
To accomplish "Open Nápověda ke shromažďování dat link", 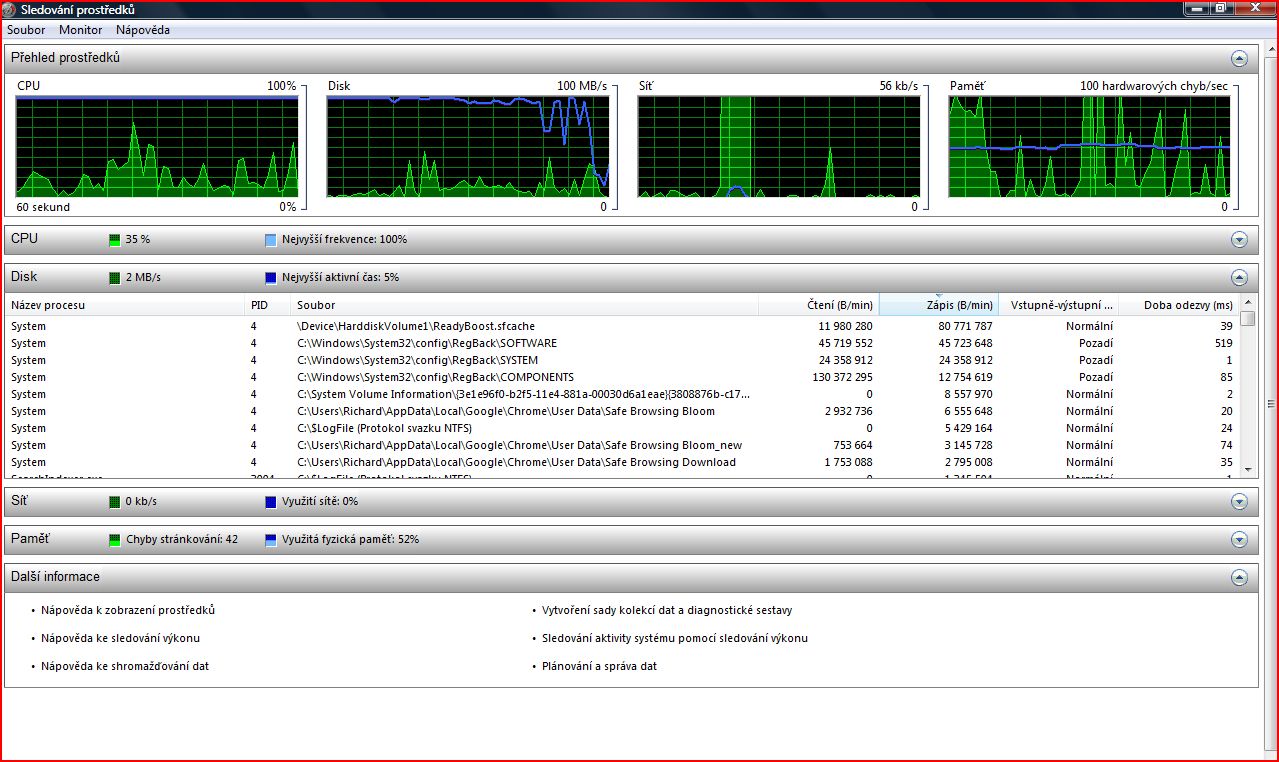I will coord(125,666).
